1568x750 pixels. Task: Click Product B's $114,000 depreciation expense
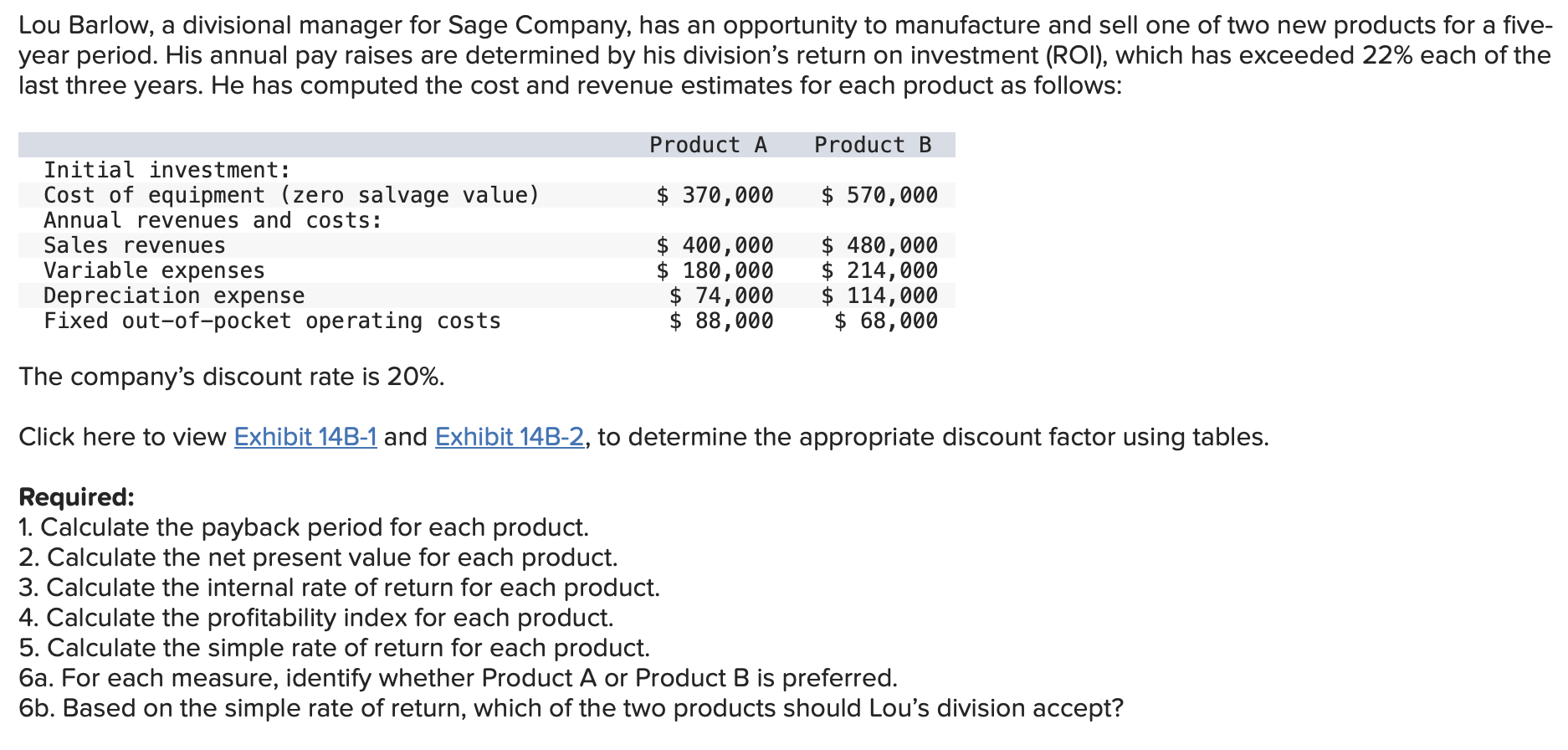pos(879,295)
